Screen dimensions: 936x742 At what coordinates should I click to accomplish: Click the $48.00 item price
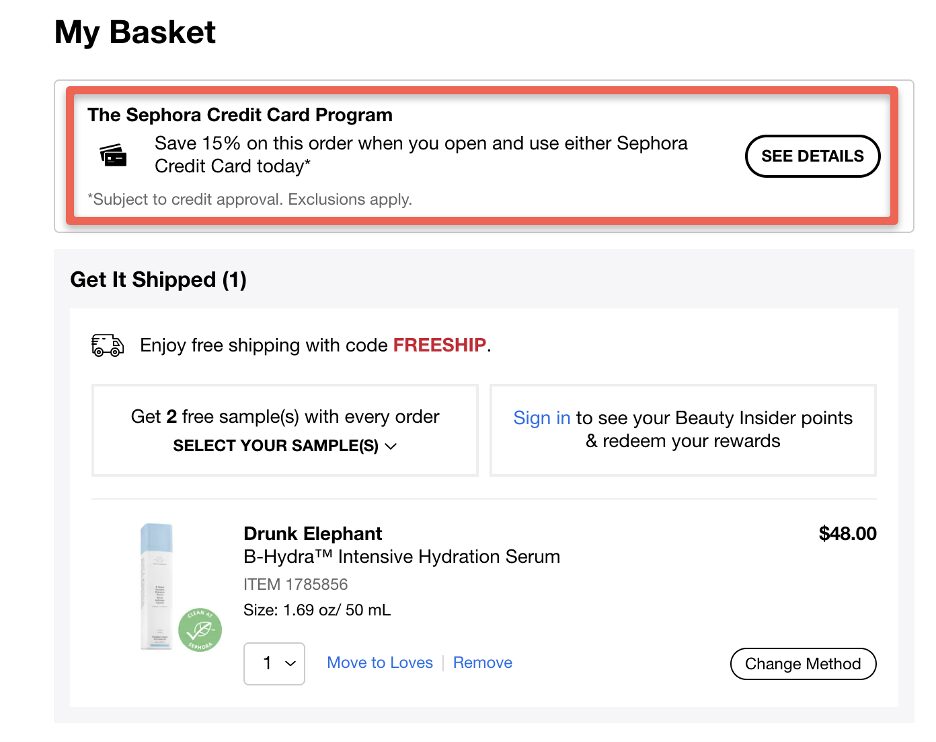tap(847, 533)
